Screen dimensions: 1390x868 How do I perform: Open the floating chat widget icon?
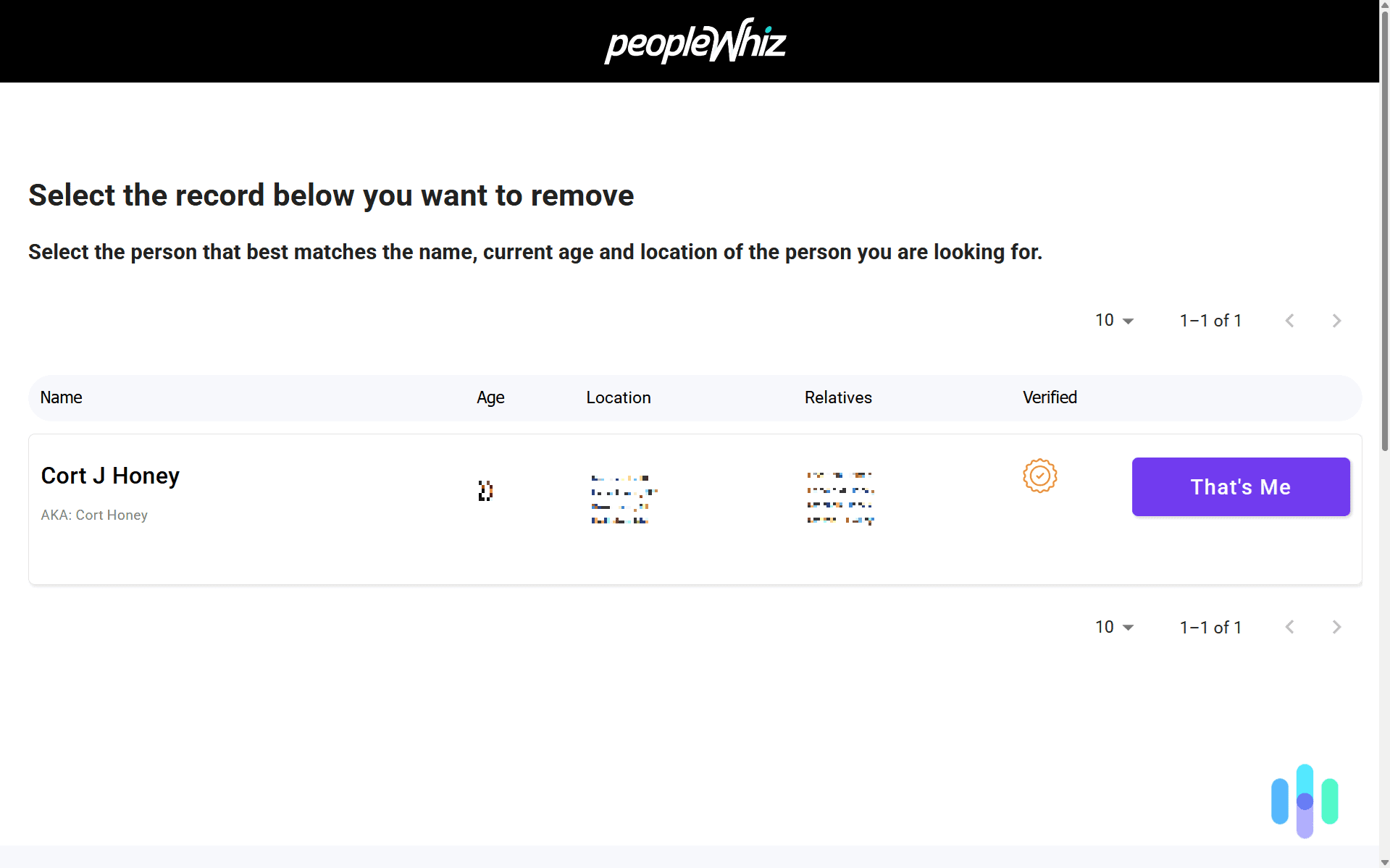(1305, 801)
